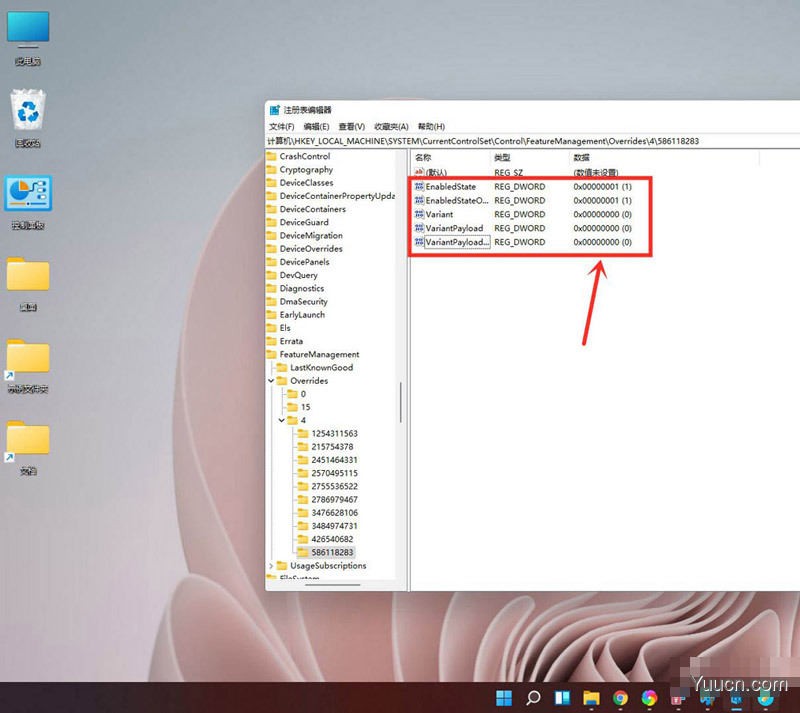Select the 3484974731 key
Screen dimensions: 800x713
[x=335, y=526]
